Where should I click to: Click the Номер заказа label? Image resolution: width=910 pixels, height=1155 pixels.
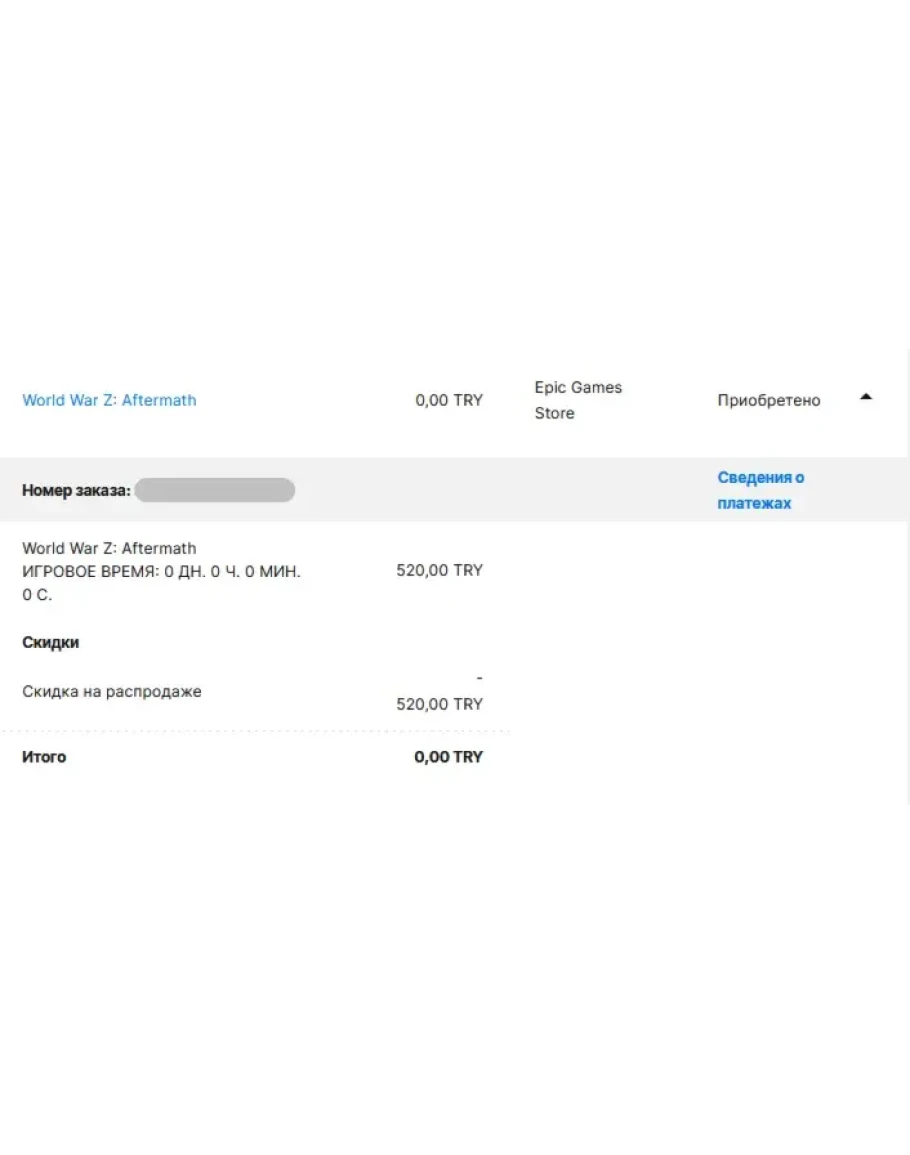[x=76, y=491]
